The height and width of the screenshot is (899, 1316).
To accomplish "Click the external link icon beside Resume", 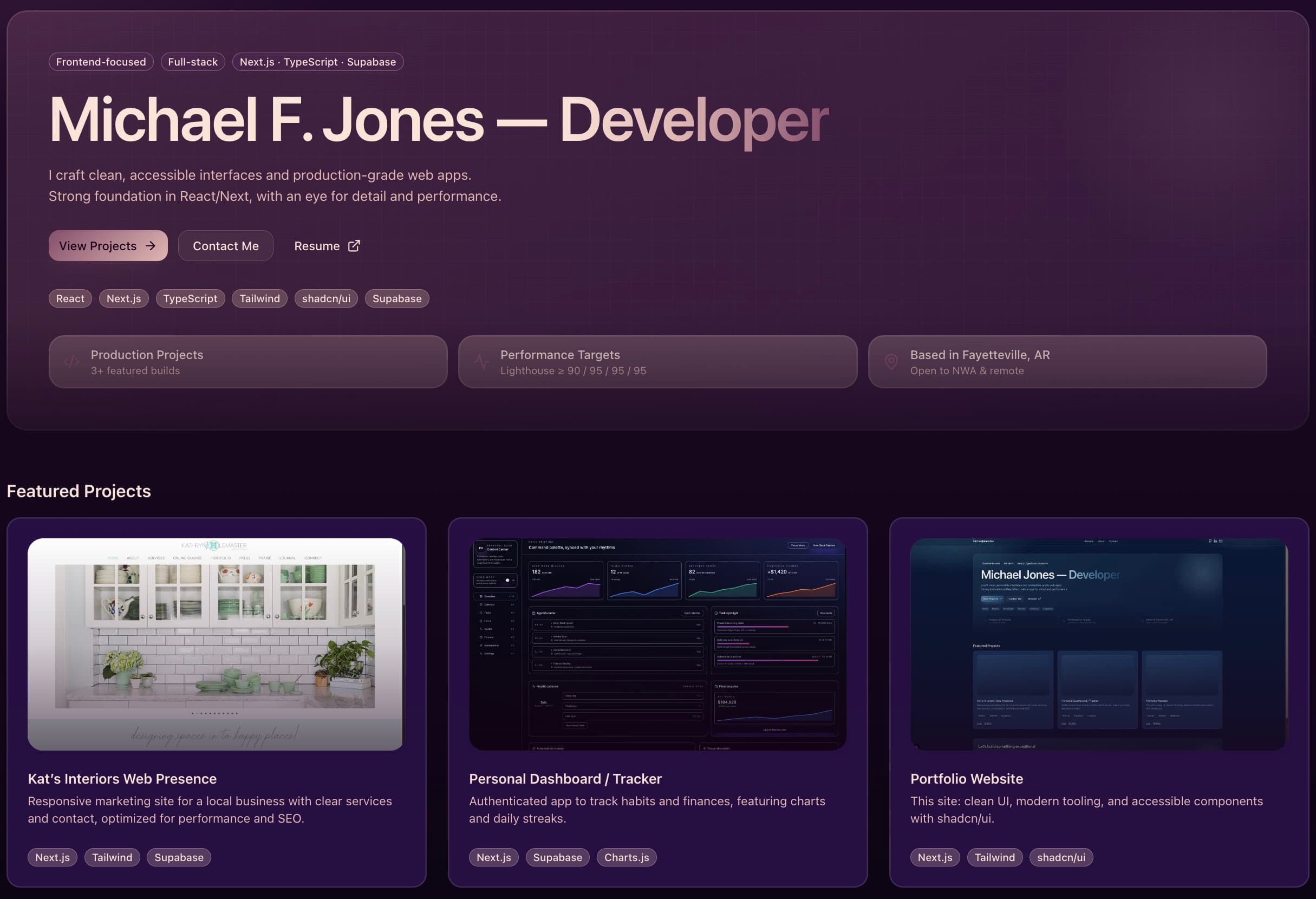I will click(x=354, y=246).
